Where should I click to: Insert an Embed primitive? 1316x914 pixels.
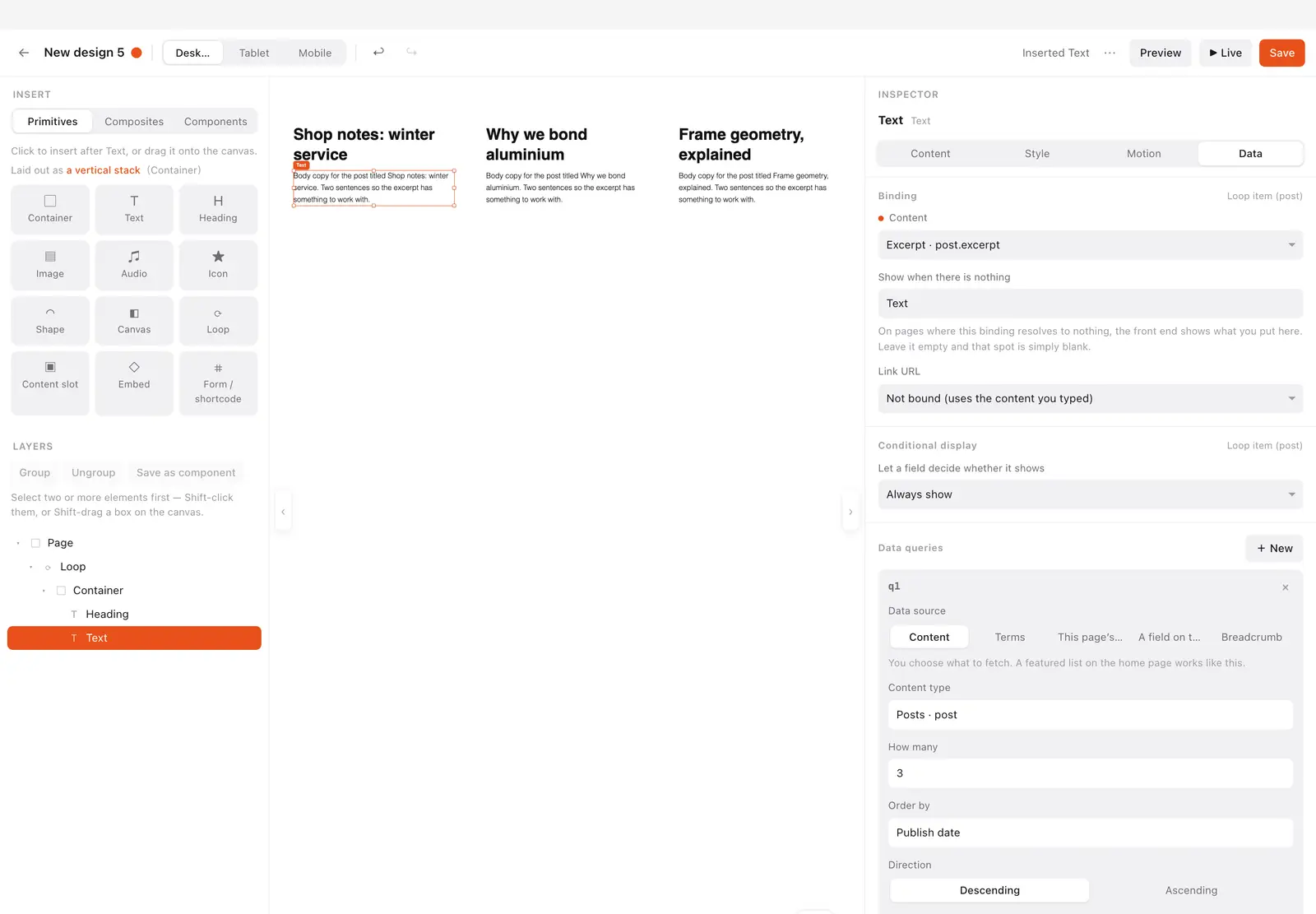134,383
